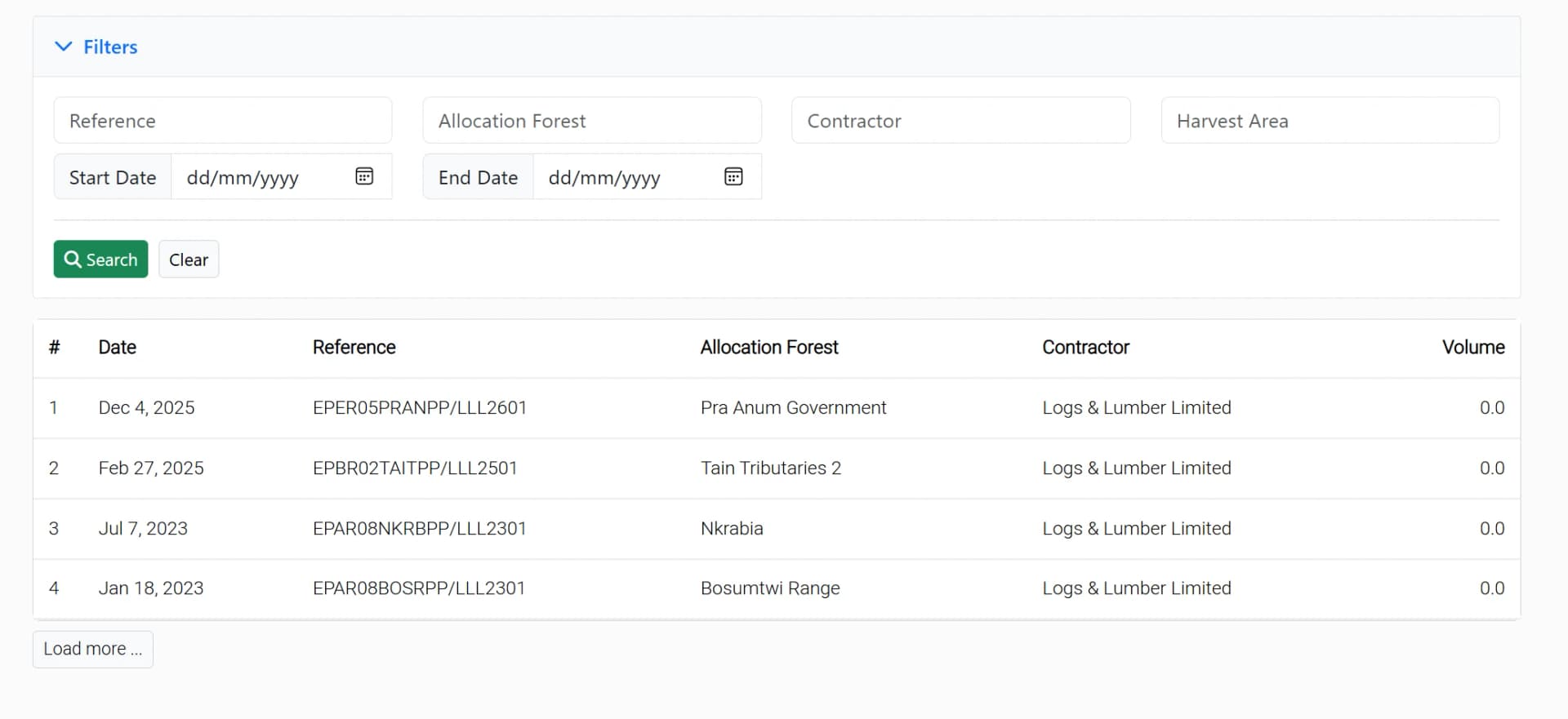Focus the Allocation Forest filter field
The width and height of the screenshot is (1568, 719).
592,121
